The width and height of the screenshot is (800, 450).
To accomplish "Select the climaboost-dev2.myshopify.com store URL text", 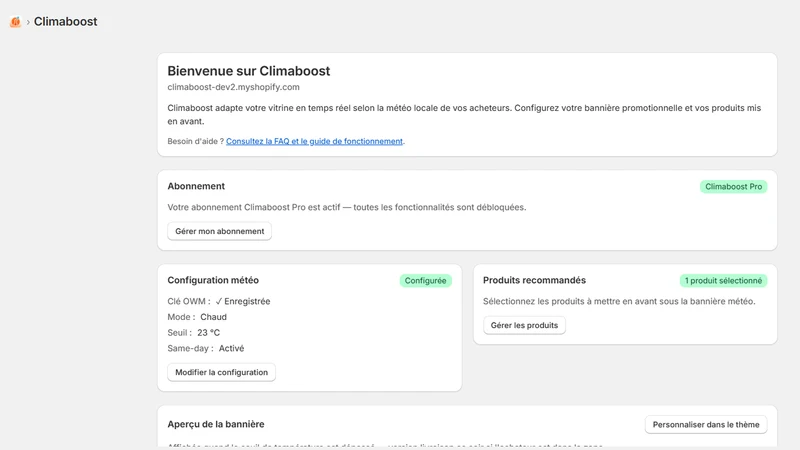I will (x=233, y=87).
